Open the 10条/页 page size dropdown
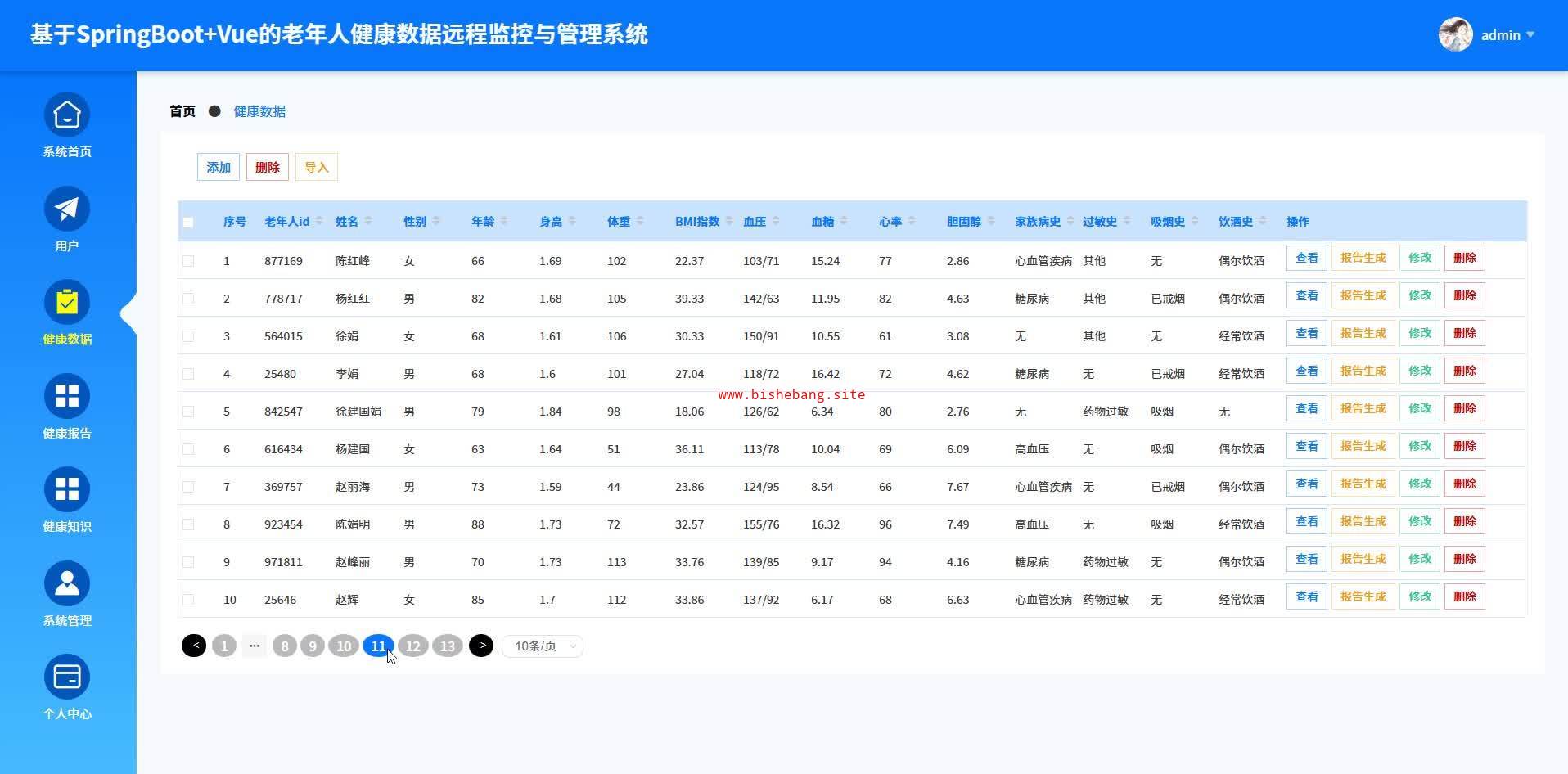This screenshot has width=1568, height=774. (x=542, y=646)
